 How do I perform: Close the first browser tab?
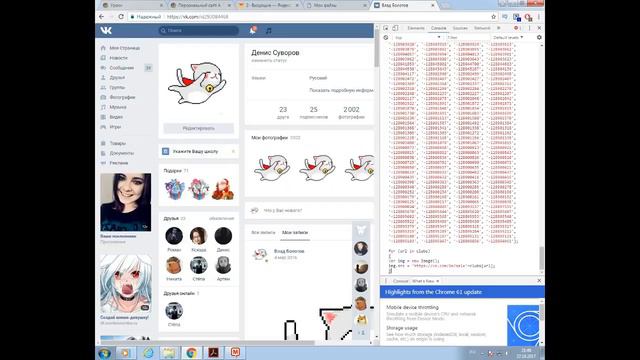[162, 5]
